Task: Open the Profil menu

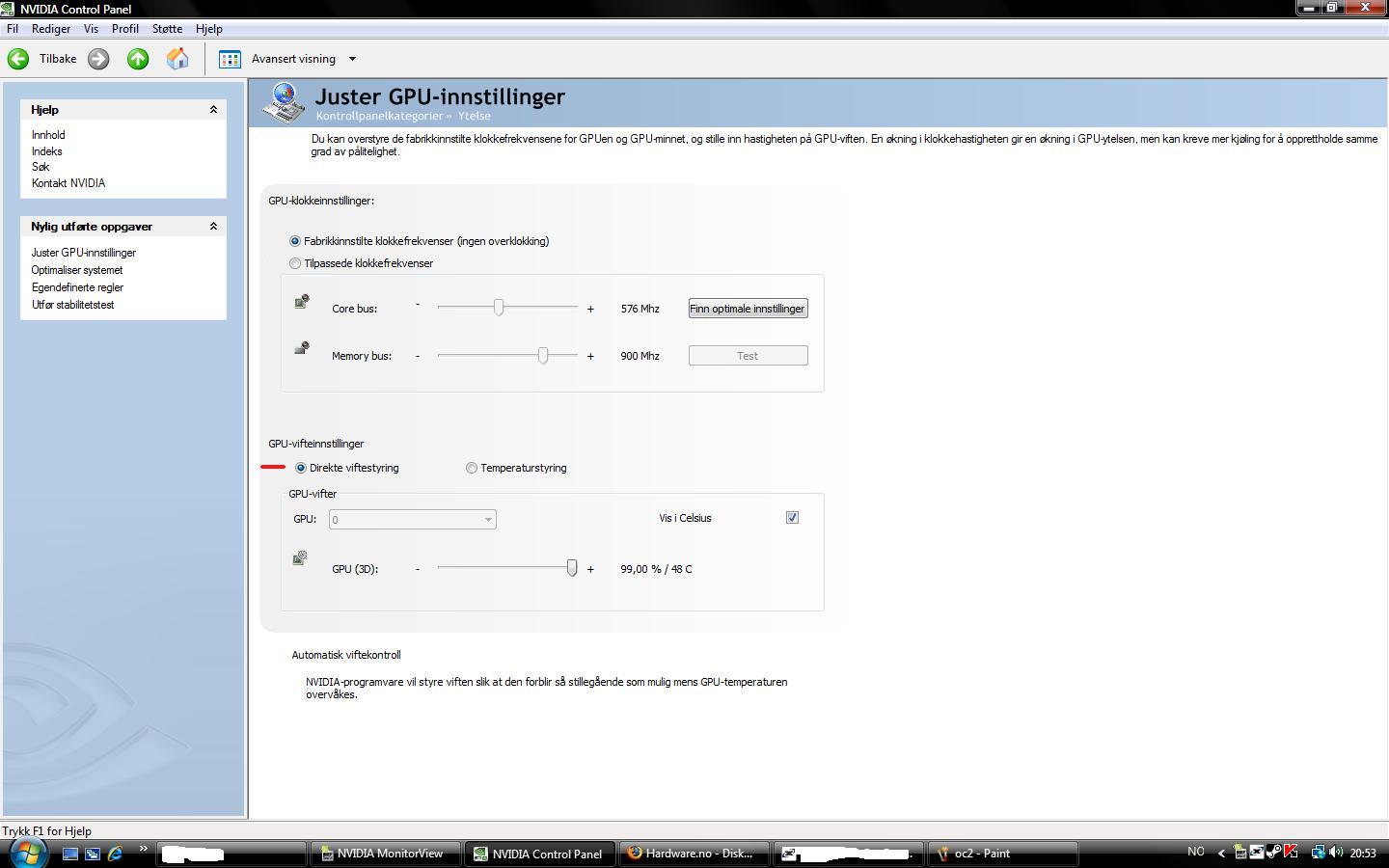Action: point(125,29)
